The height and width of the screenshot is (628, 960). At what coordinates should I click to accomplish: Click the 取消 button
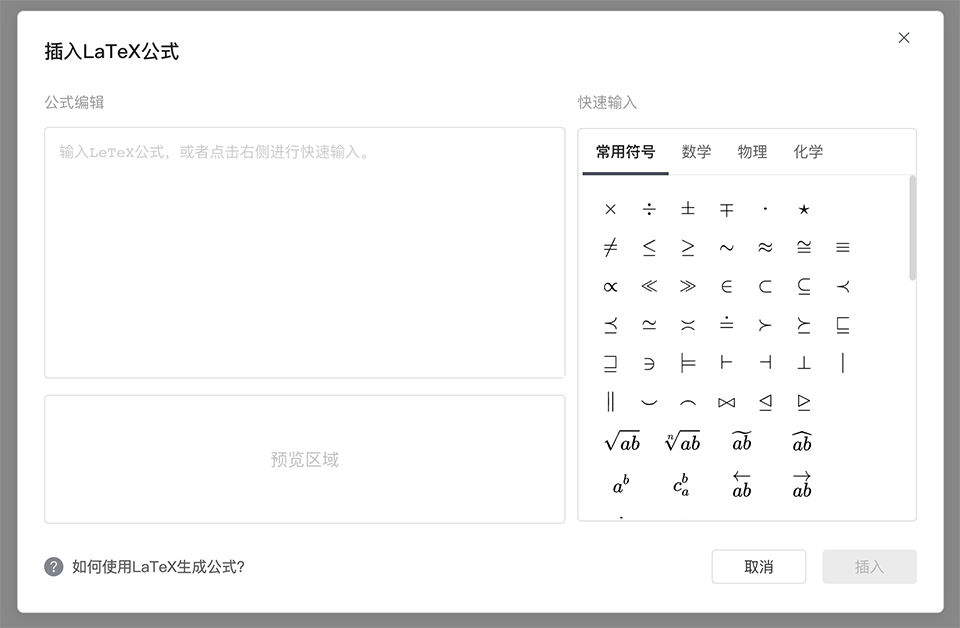pyautogui.click(x=759, y=567)
